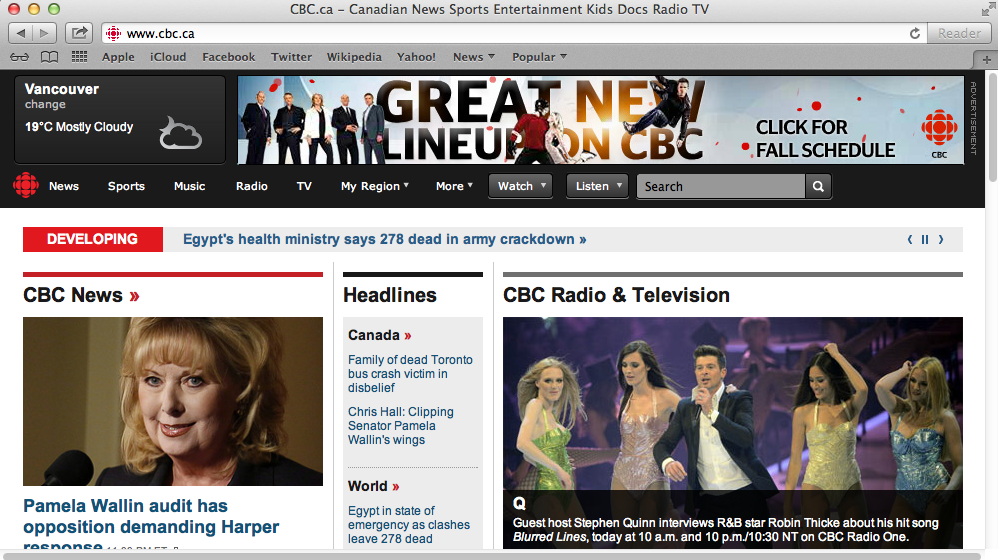Enter full screen with the corner arrows icon

pyautogui.click(x=987, y=10)
